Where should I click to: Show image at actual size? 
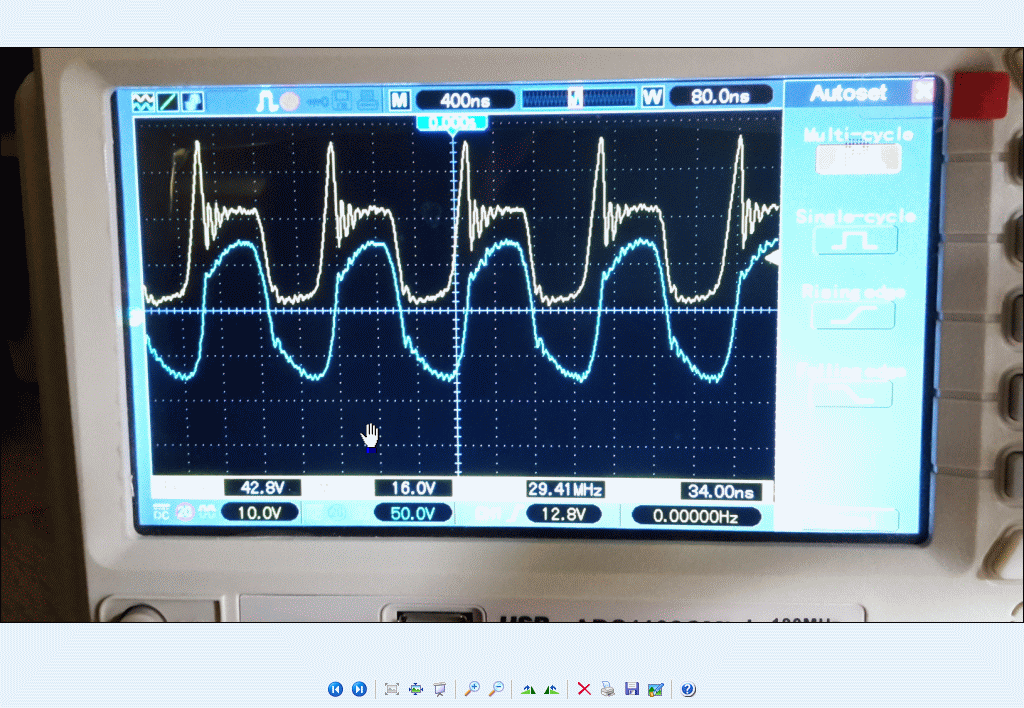coord(416,689)
